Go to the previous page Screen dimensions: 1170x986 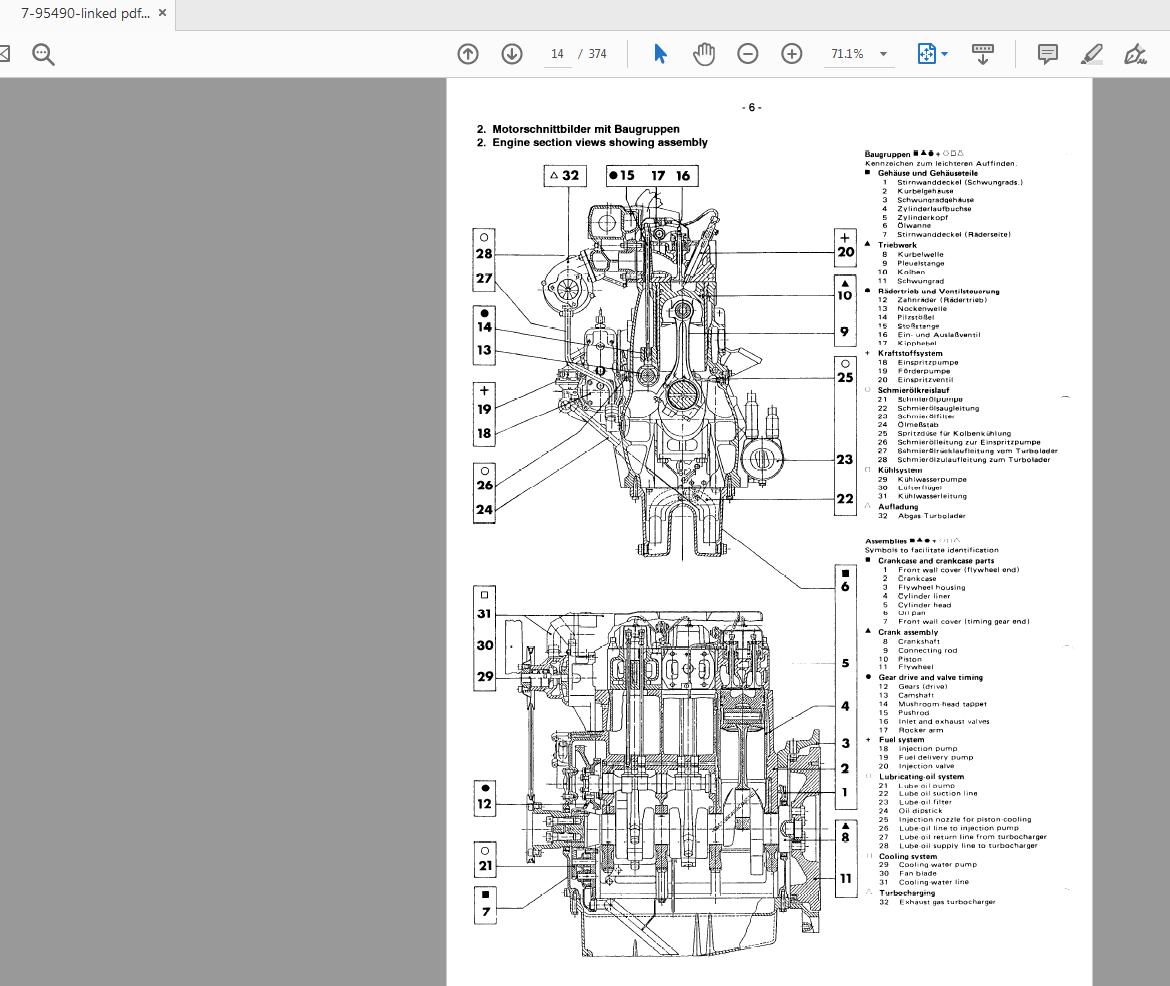click(468, 54)
